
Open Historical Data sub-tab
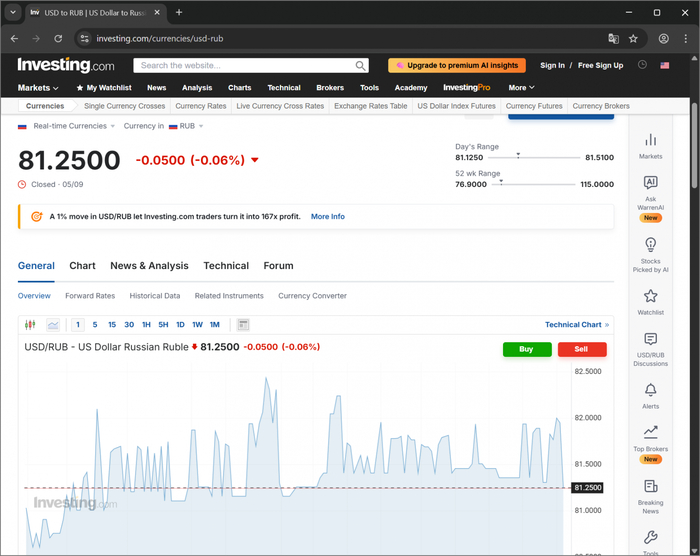coord(154,296)
